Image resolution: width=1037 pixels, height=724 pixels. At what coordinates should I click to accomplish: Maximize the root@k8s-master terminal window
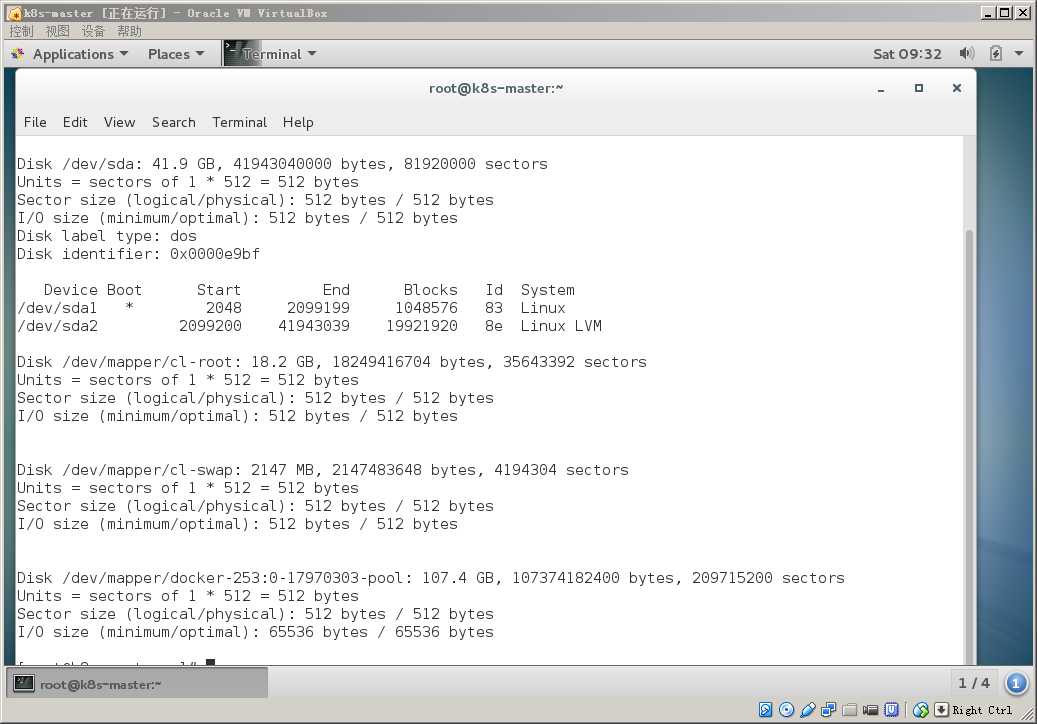(919, 88)
